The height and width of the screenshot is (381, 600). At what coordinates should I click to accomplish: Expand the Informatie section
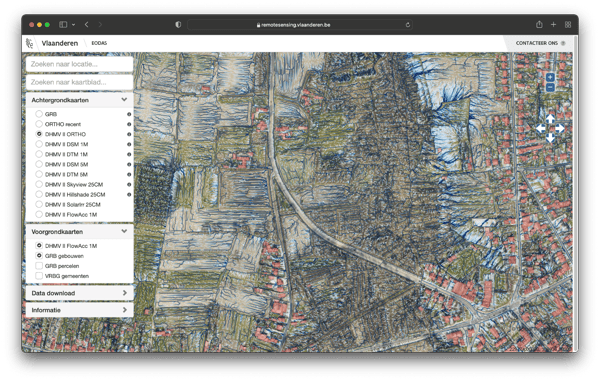pos(80,310)
